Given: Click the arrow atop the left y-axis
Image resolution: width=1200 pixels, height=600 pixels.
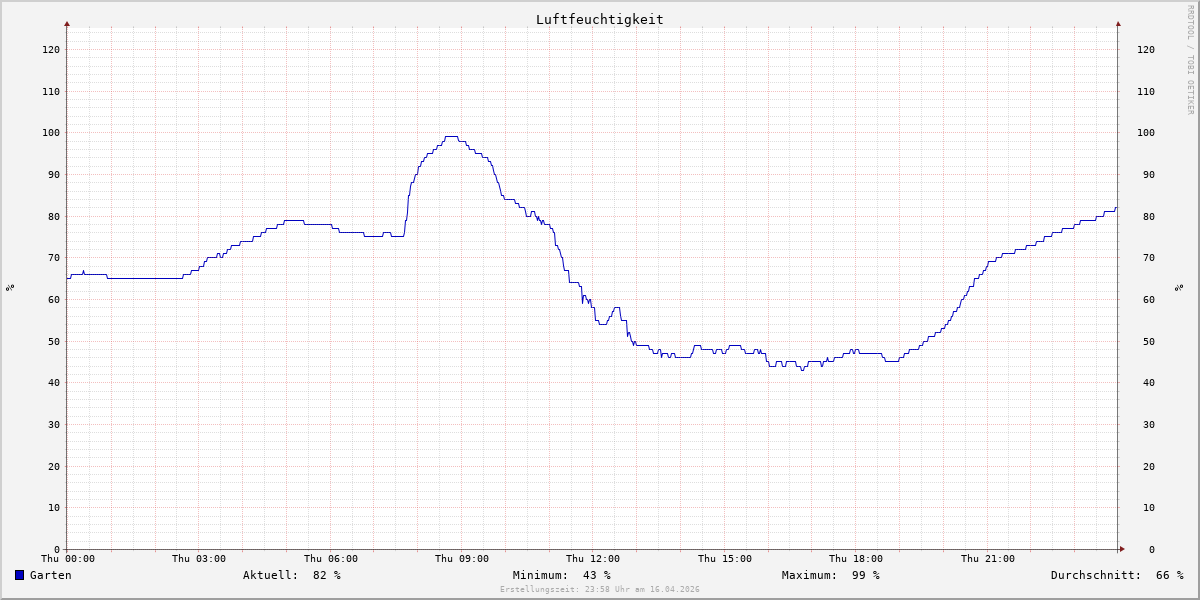Looking at the screenshot, I should (67, 23).
